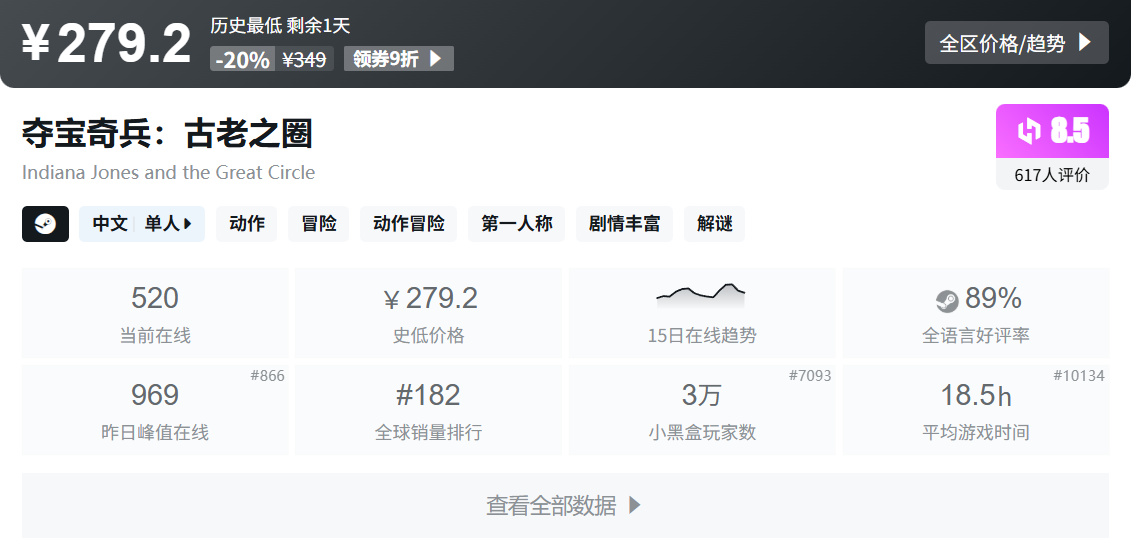Screen dimensions: 1142x552
Task: Click the -20% discount badge
Action: pos(243,59)
